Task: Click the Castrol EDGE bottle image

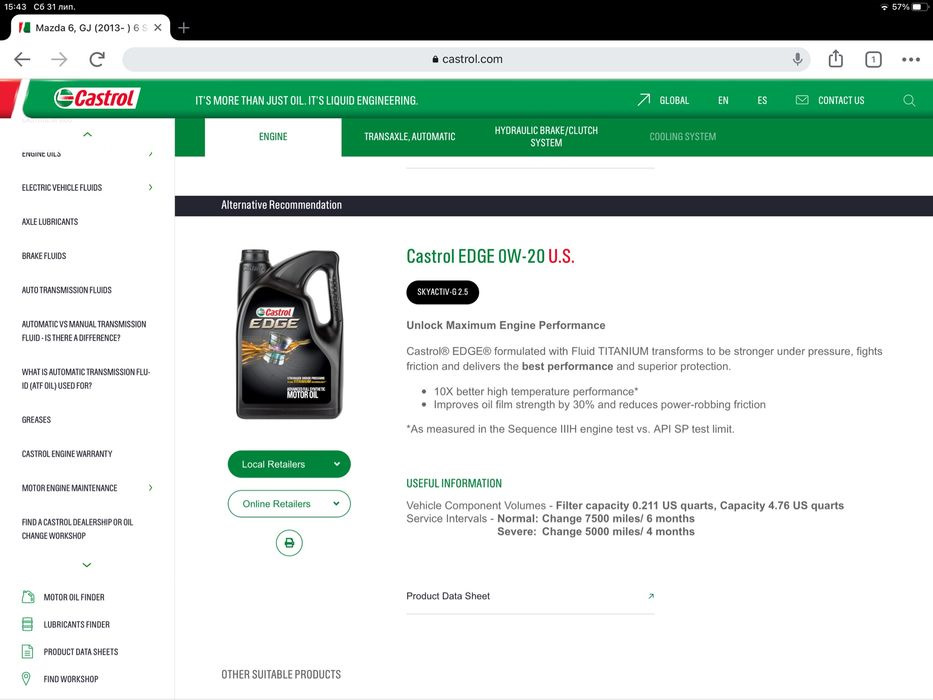Action: click(289, 334)
